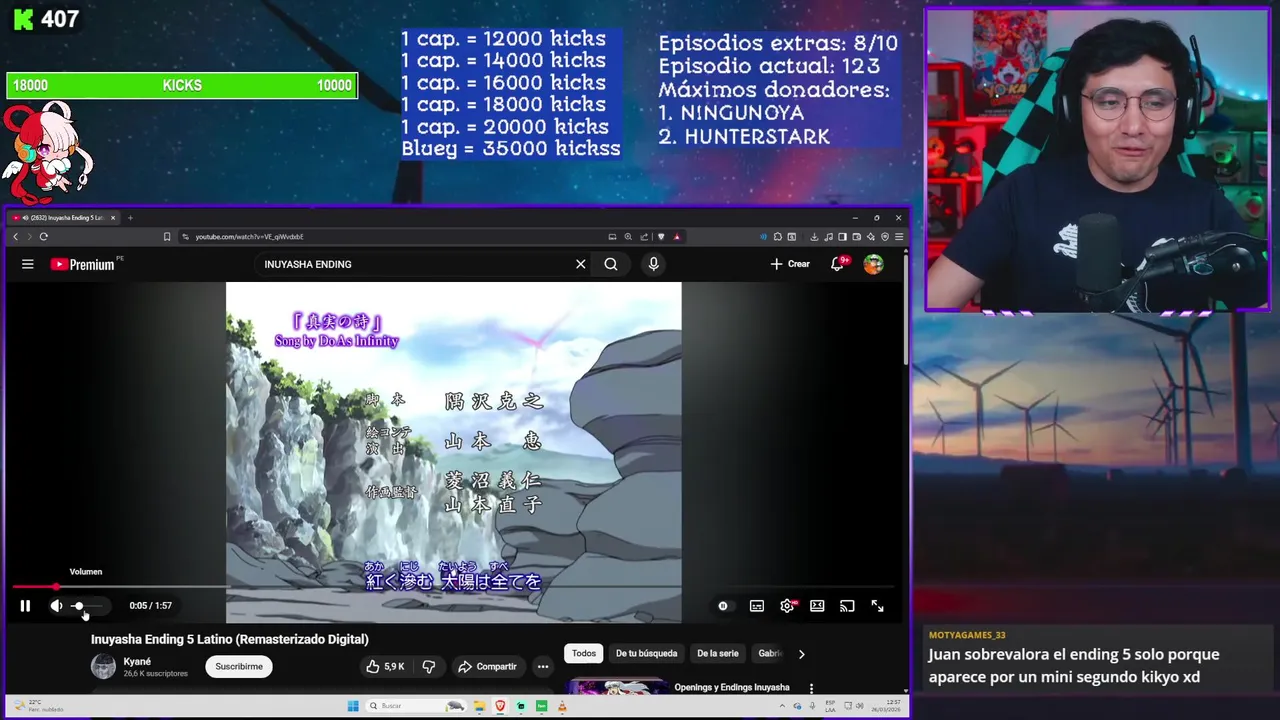Open browser downloads icon
The image size is (1280, 720).
pyautogui.click(x=814, y=237)
